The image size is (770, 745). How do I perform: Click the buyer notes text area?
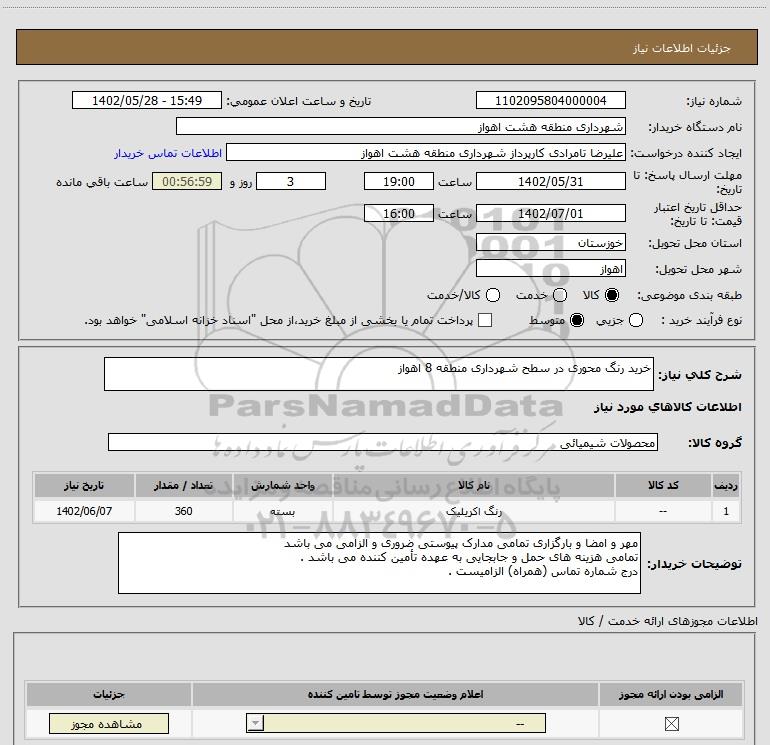click(379, 563)
